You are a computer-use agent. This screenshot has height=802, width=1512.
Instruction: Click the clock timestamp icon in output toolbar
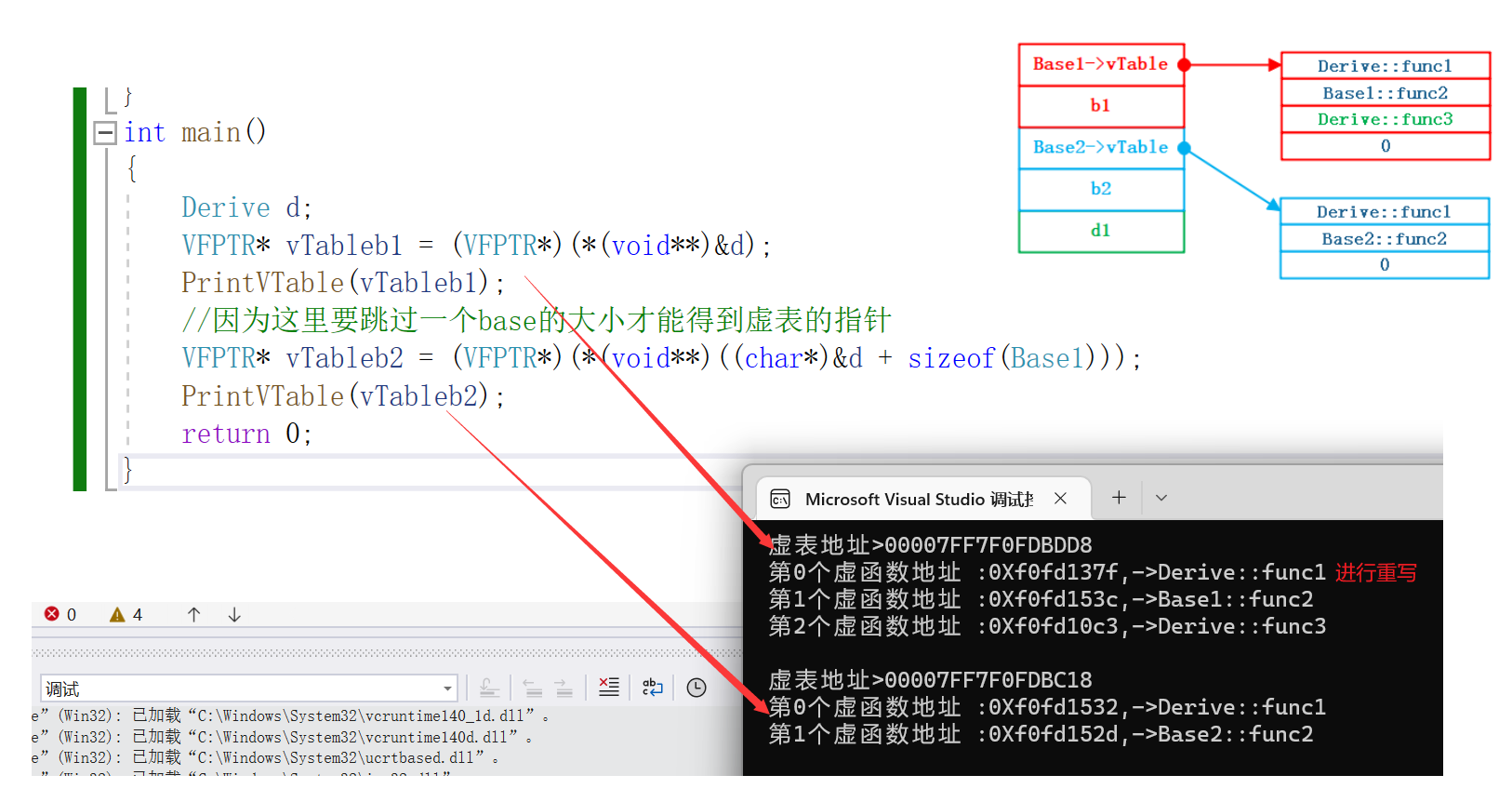click(x=696, y=688)
